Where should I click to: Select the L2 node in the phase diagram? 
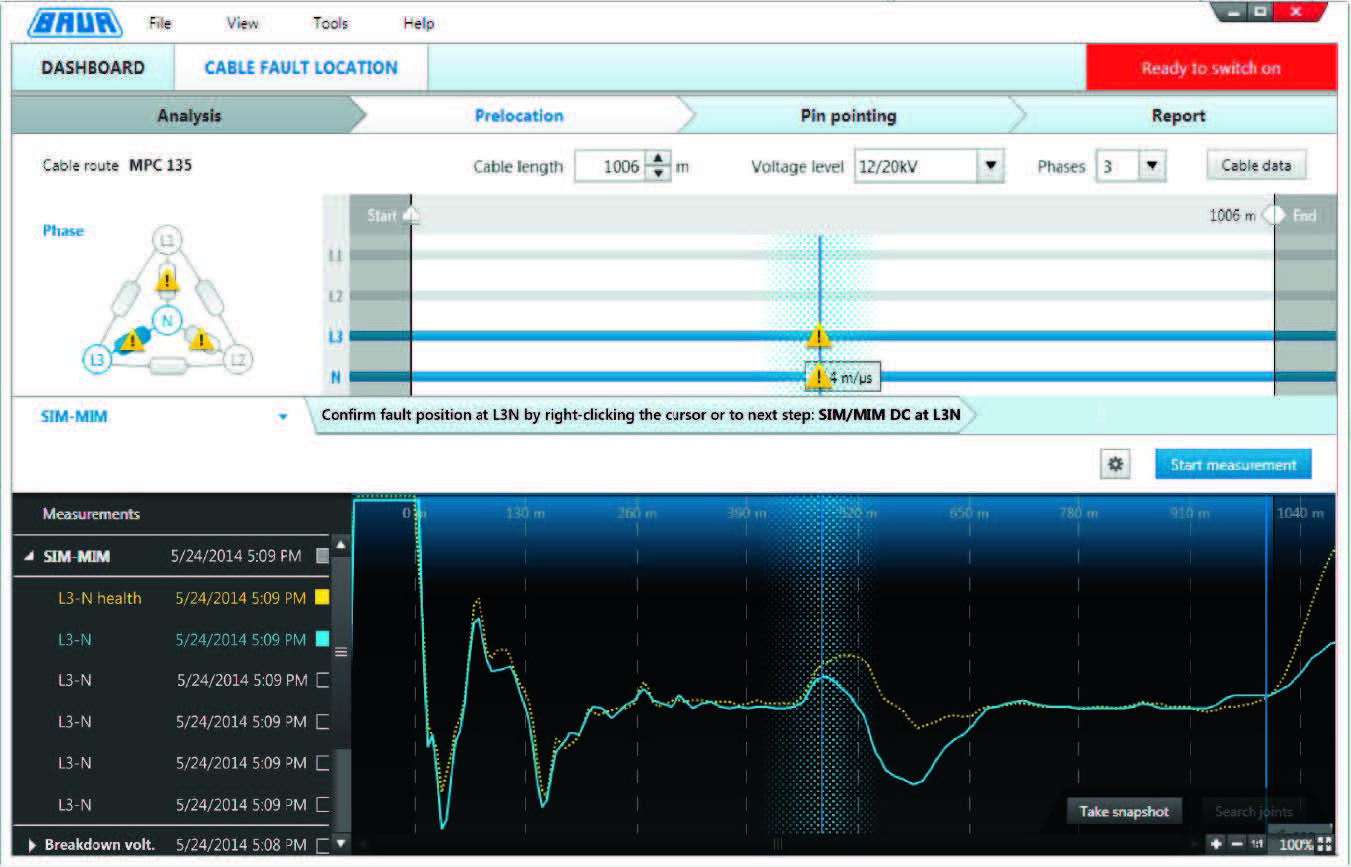[x=238, y=360]
